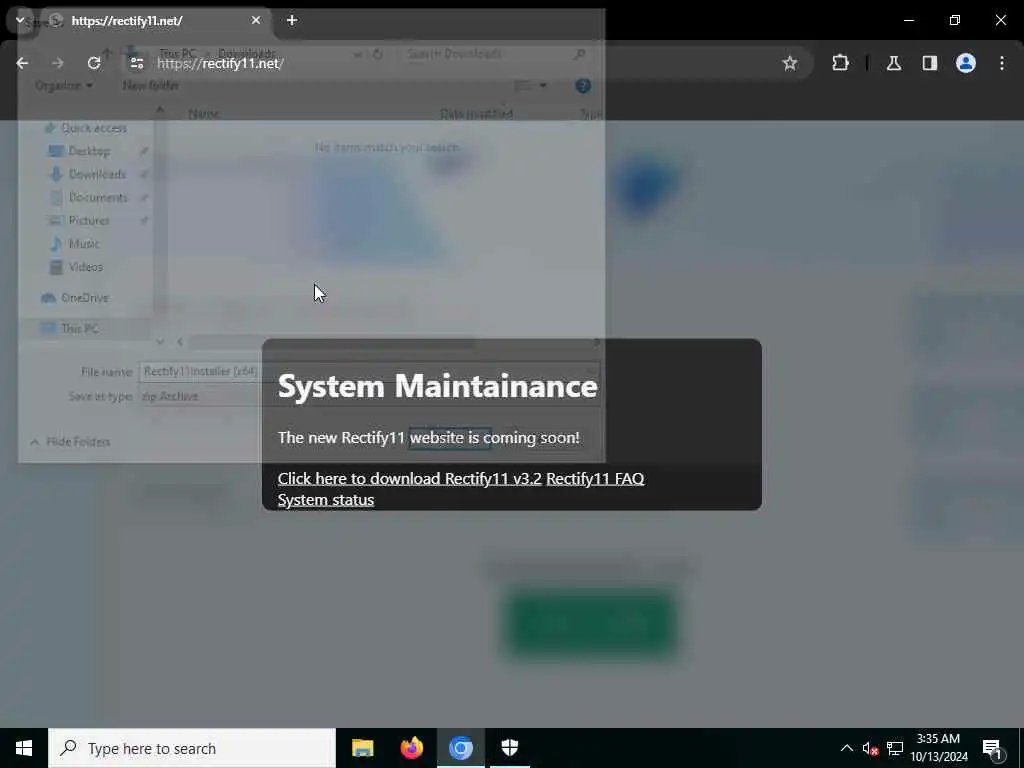Open Organize menu in faded Save dialog
The width and height of the screenshot is (1024, 768).
[64, 86]
